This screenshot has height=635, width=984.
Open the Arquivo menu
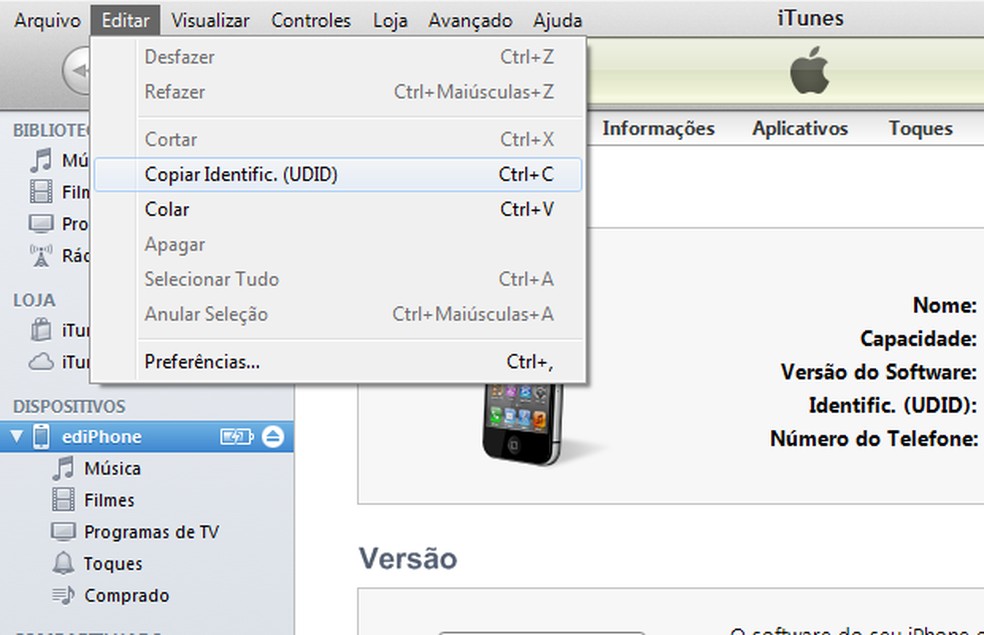click(x=48, y=20)
